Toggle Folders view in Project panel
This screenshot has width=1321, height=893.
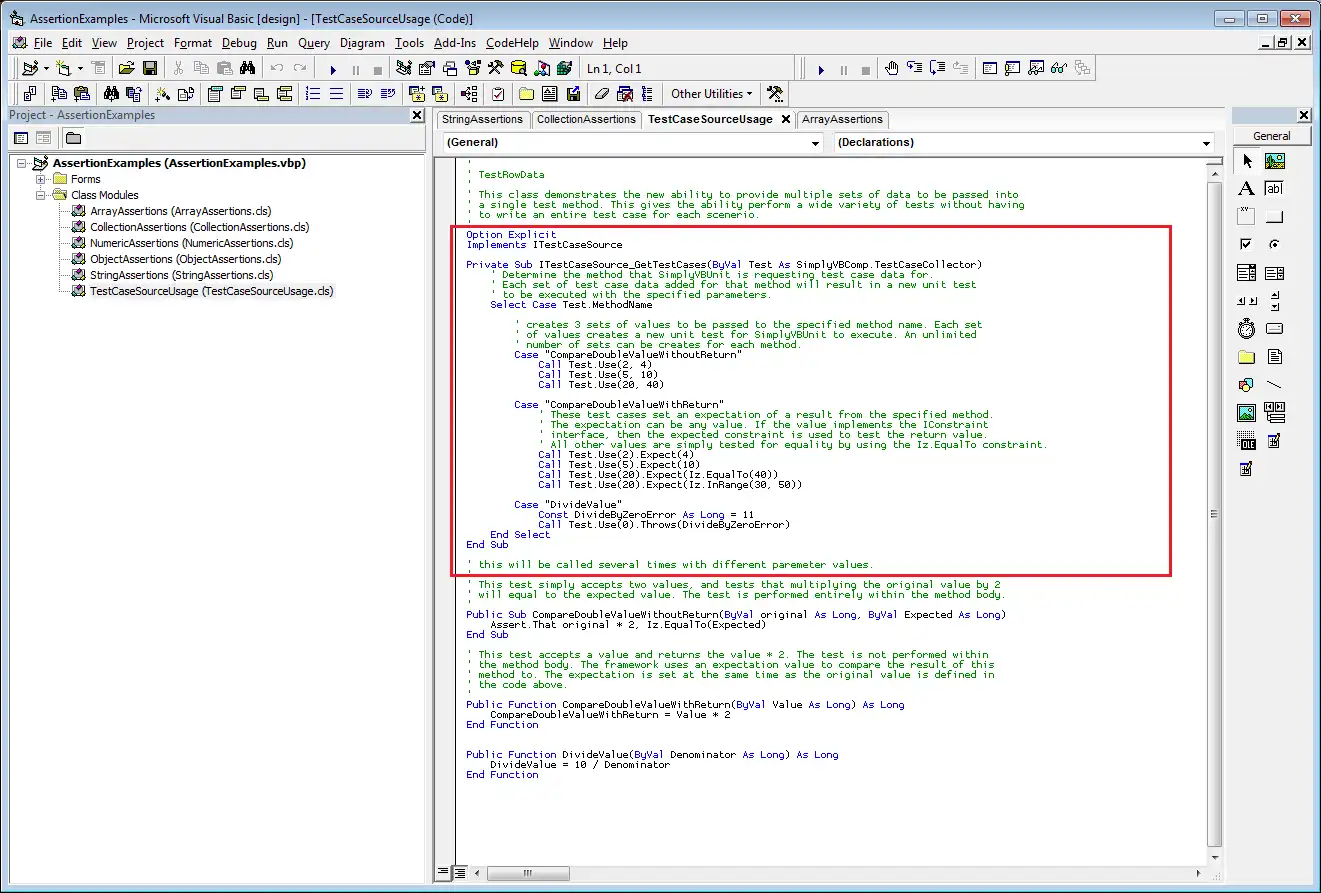click(74, 137)
